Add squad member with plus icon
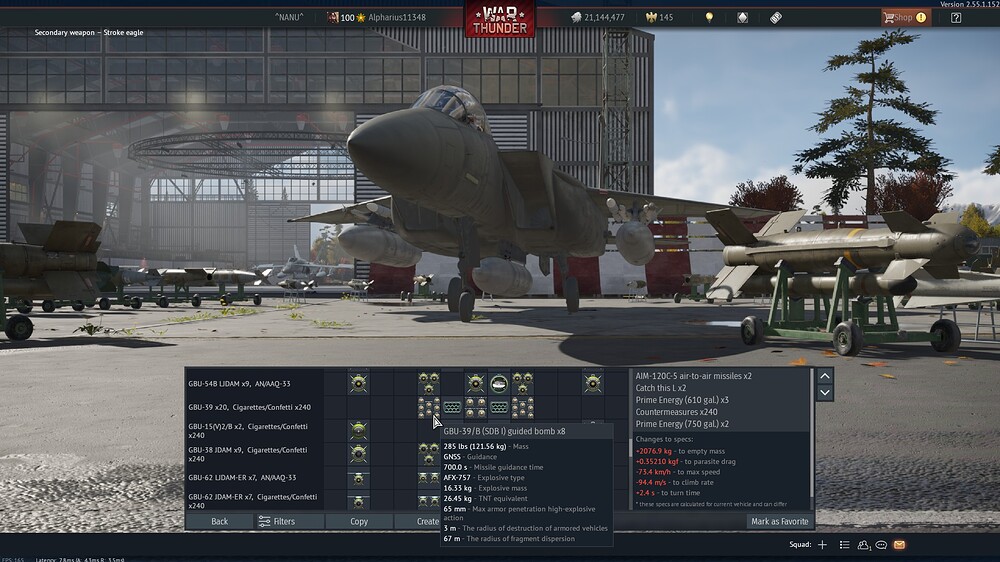The image size is (1000, 562). coord(822,545)
